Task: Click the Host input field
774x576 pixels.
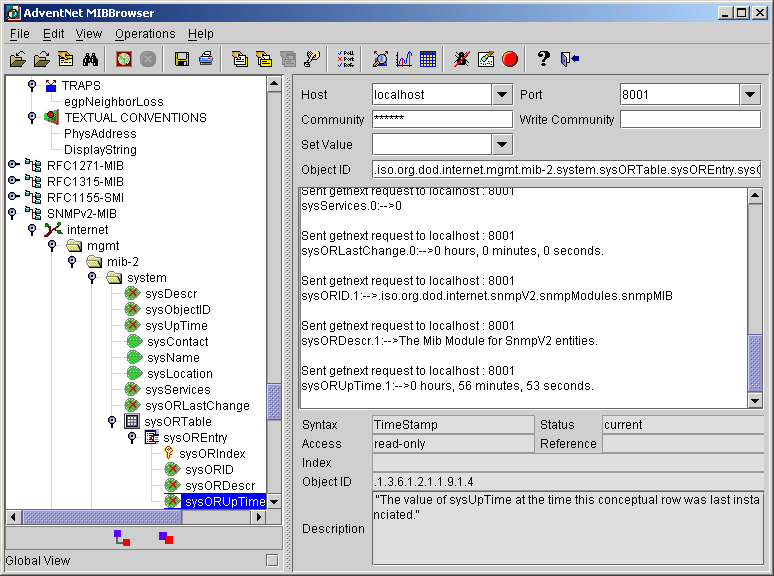Action: click(x=432, y=94)
